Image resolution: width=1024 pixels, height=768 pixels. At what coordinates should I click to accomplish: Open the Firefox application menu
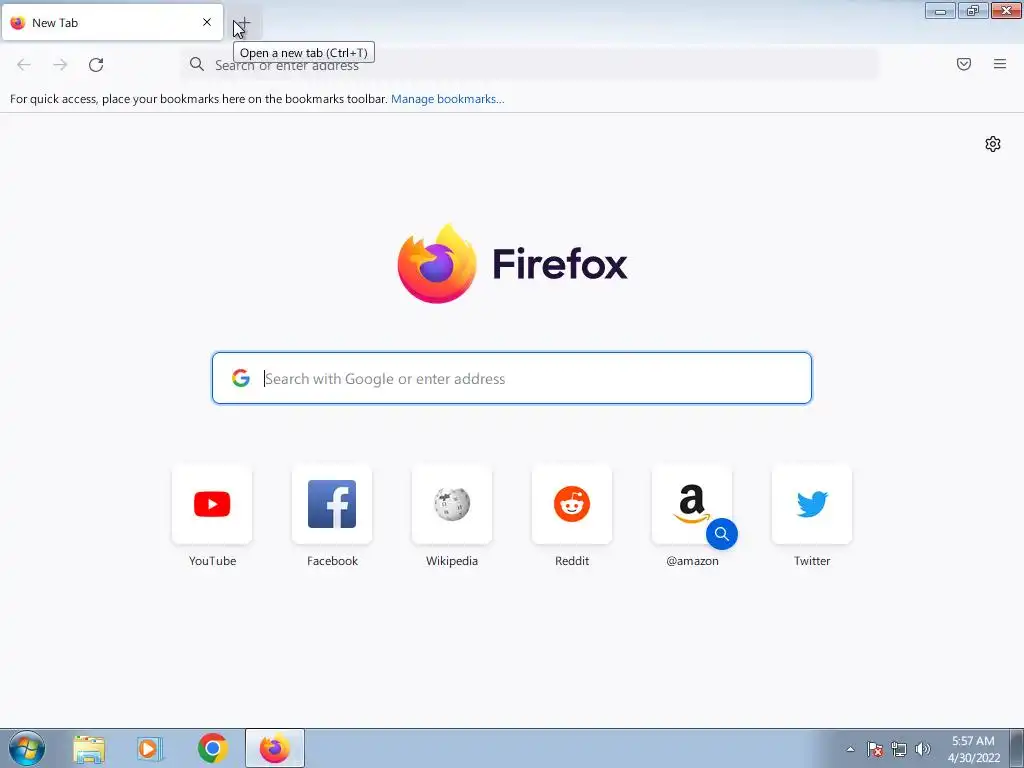(1000, 64)
